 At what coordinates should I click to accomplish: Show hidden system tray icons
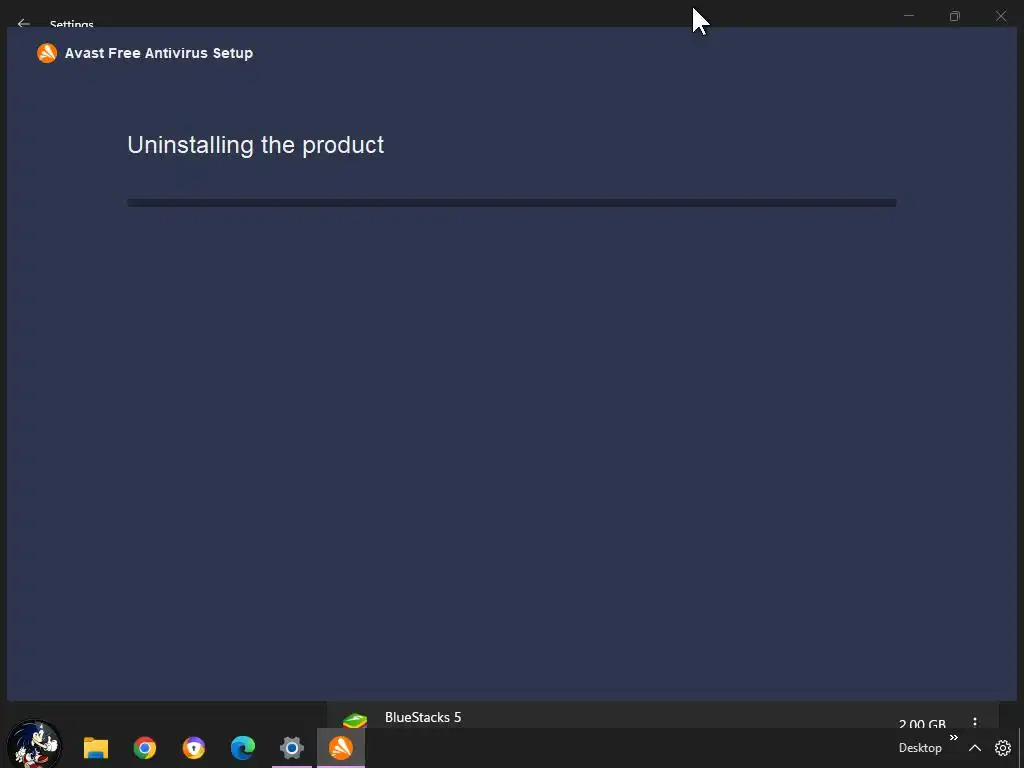(x=974, y=748)
